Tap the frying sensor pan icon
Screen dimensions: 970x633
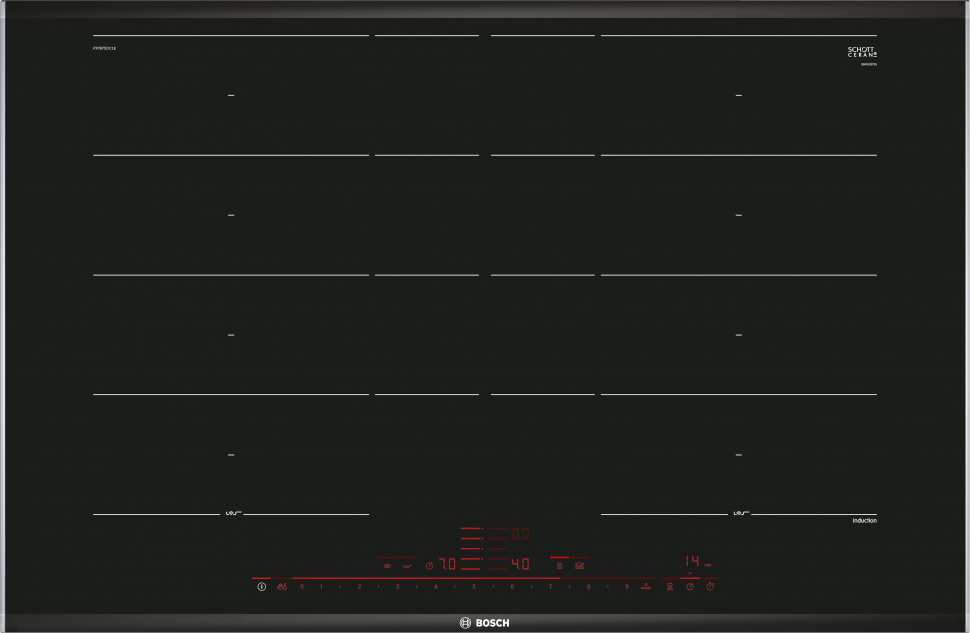point(407,566)
